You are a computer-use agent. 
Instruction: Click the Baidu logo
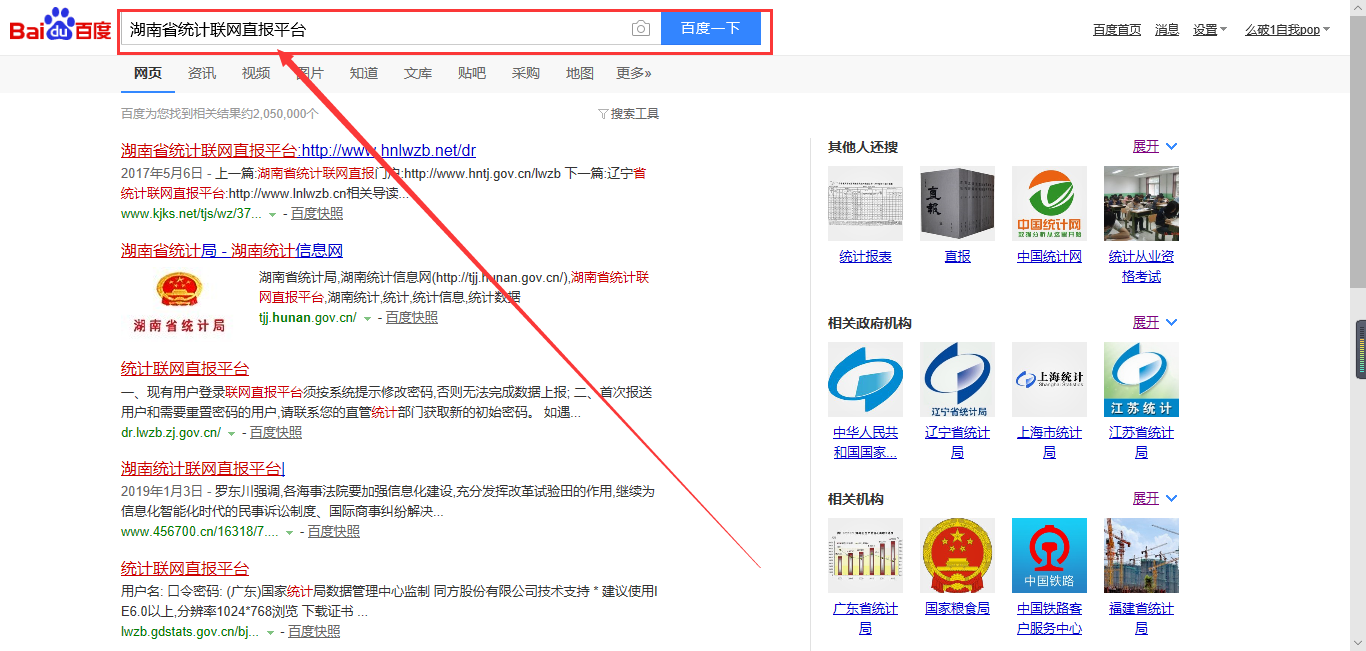click(x=60, y=27)
